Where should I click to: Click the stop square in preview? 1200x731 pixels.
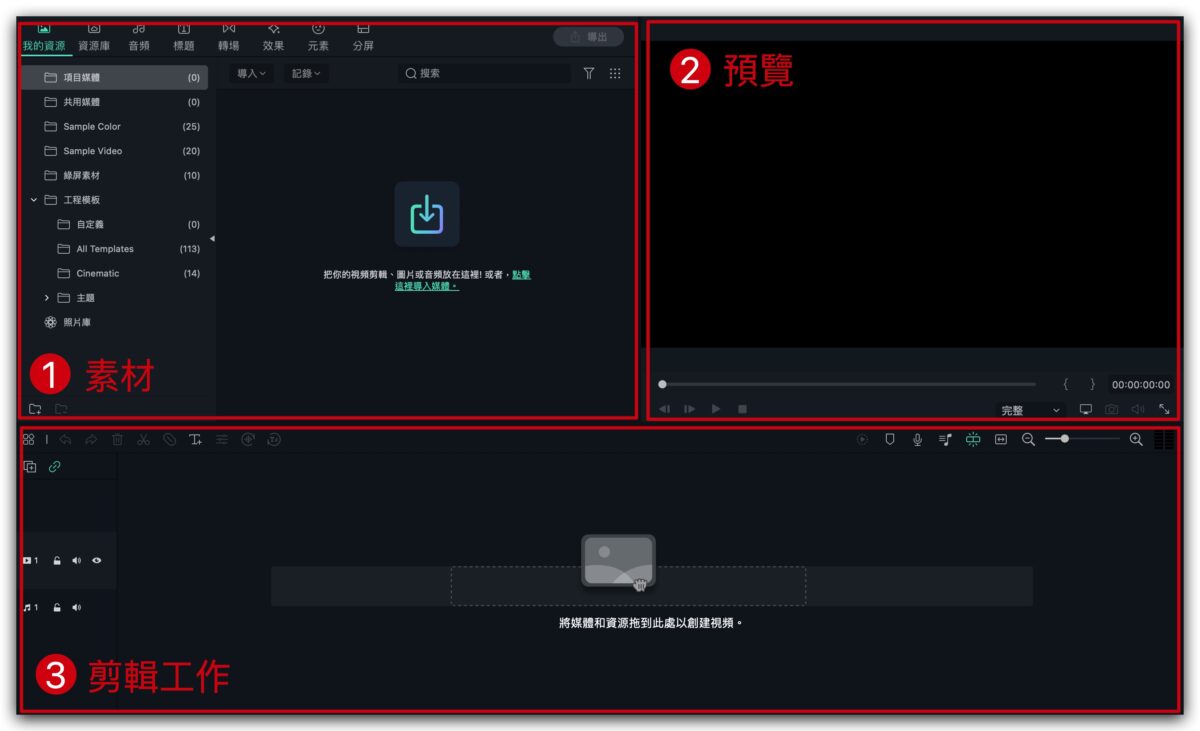point(742,409)
